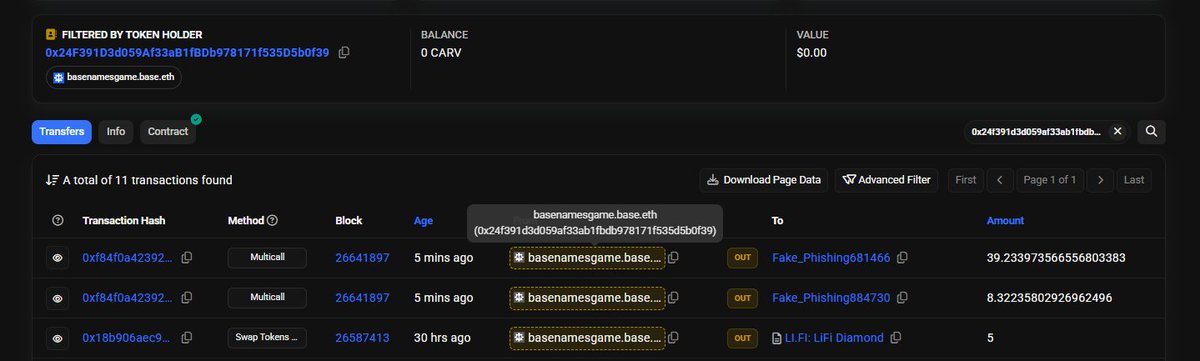Viewport: 1200px width, 361px height.
Task: Toggle Age column header format
Action: 423,220
